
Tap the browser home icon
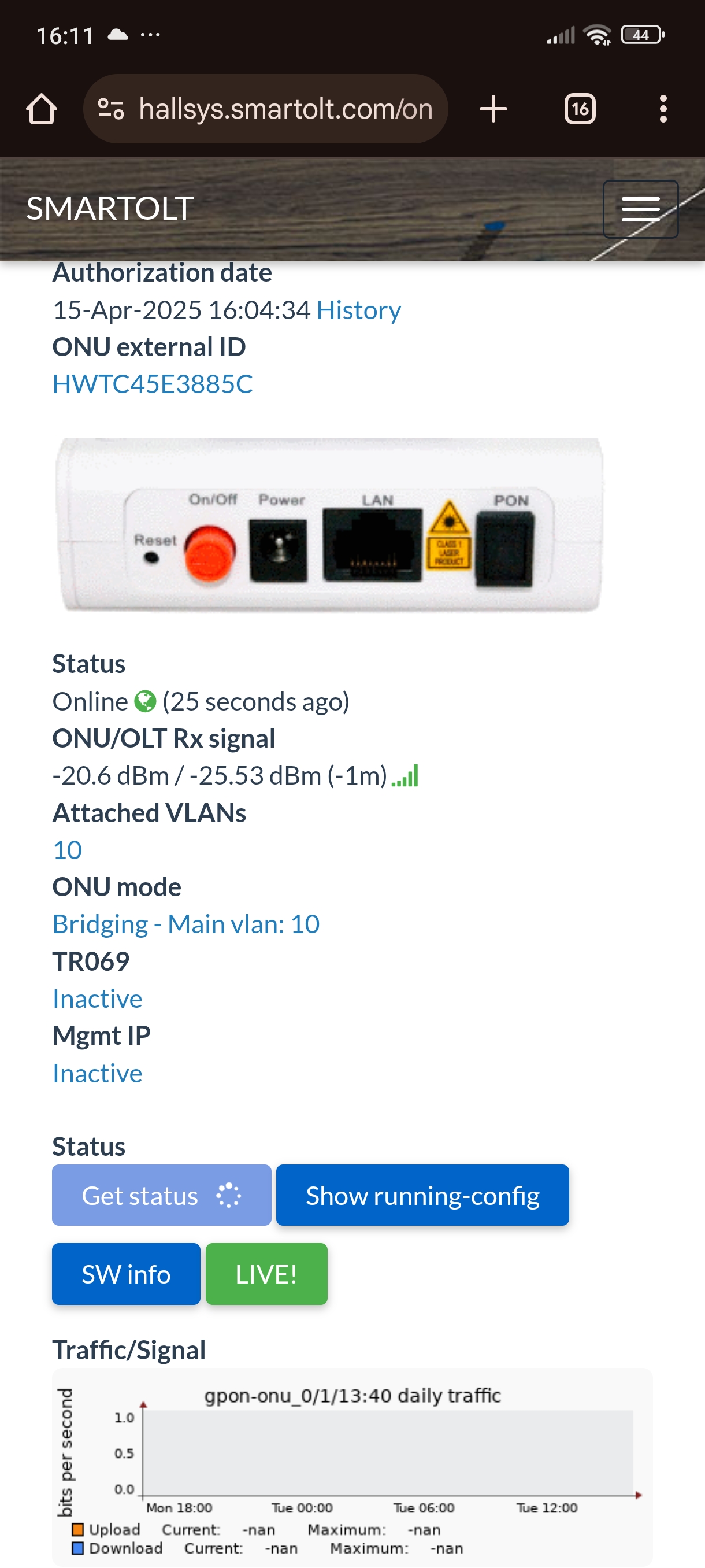pyautogui.click(x=42, y=109)
